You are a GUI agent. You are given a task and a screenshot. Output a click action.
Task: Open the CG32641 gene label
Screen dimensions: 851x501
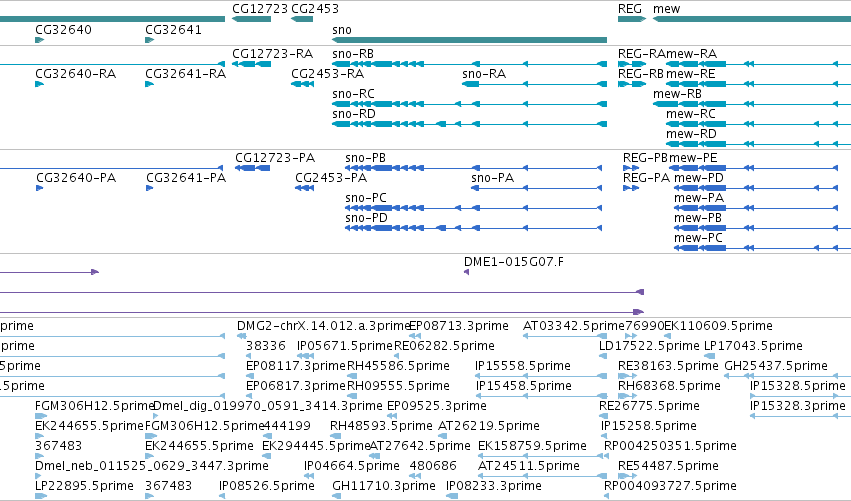tap(173, 30)
